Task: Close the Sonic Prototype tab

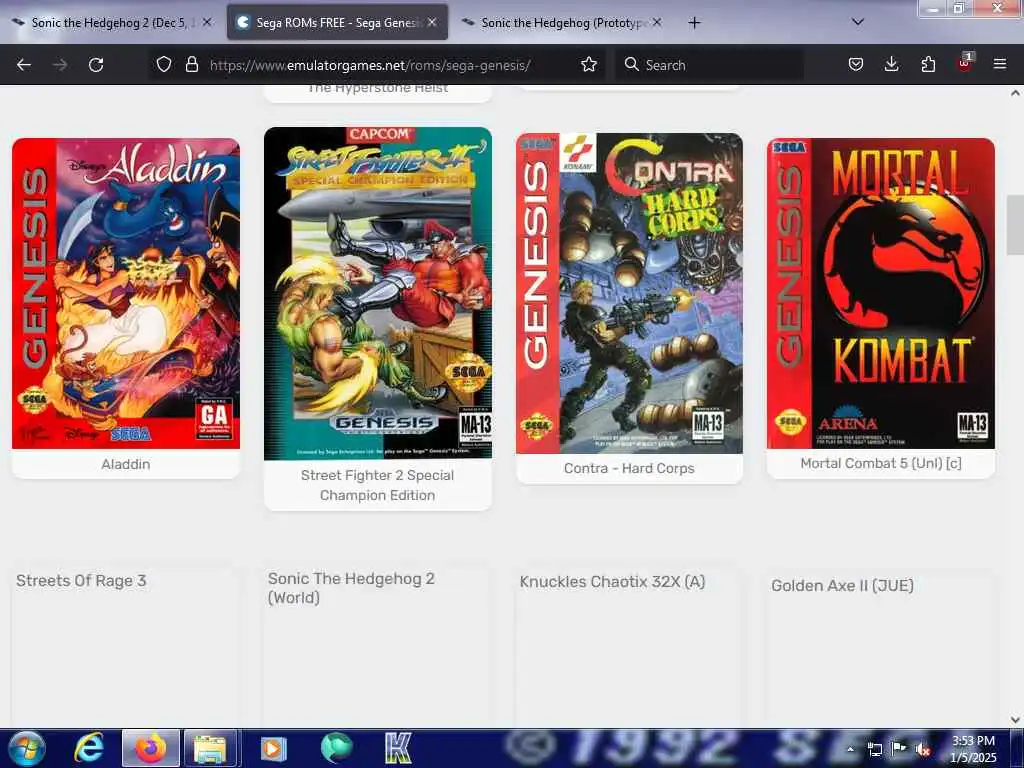Action: (x=657, y=23)
